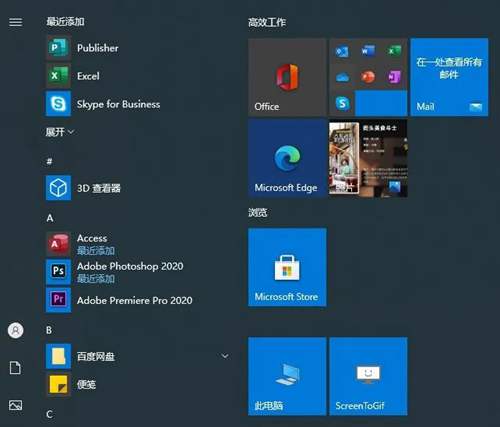
Task: Click the B alphabet section header
Action: tap(49, 330)
